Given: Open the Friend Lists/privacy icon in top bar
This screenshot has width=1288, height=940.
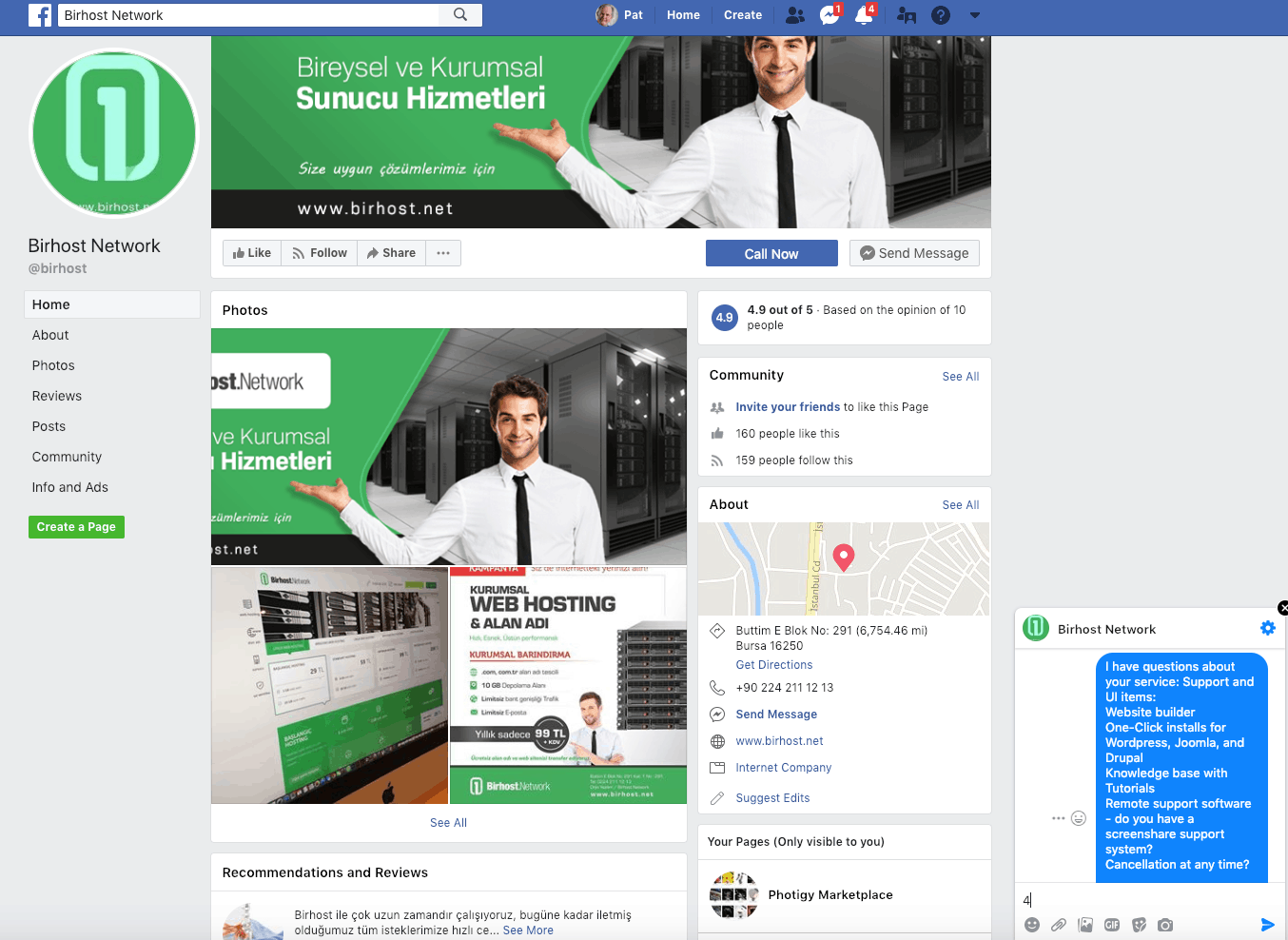Looking at the screenshot, I should (x=907, y=15).
